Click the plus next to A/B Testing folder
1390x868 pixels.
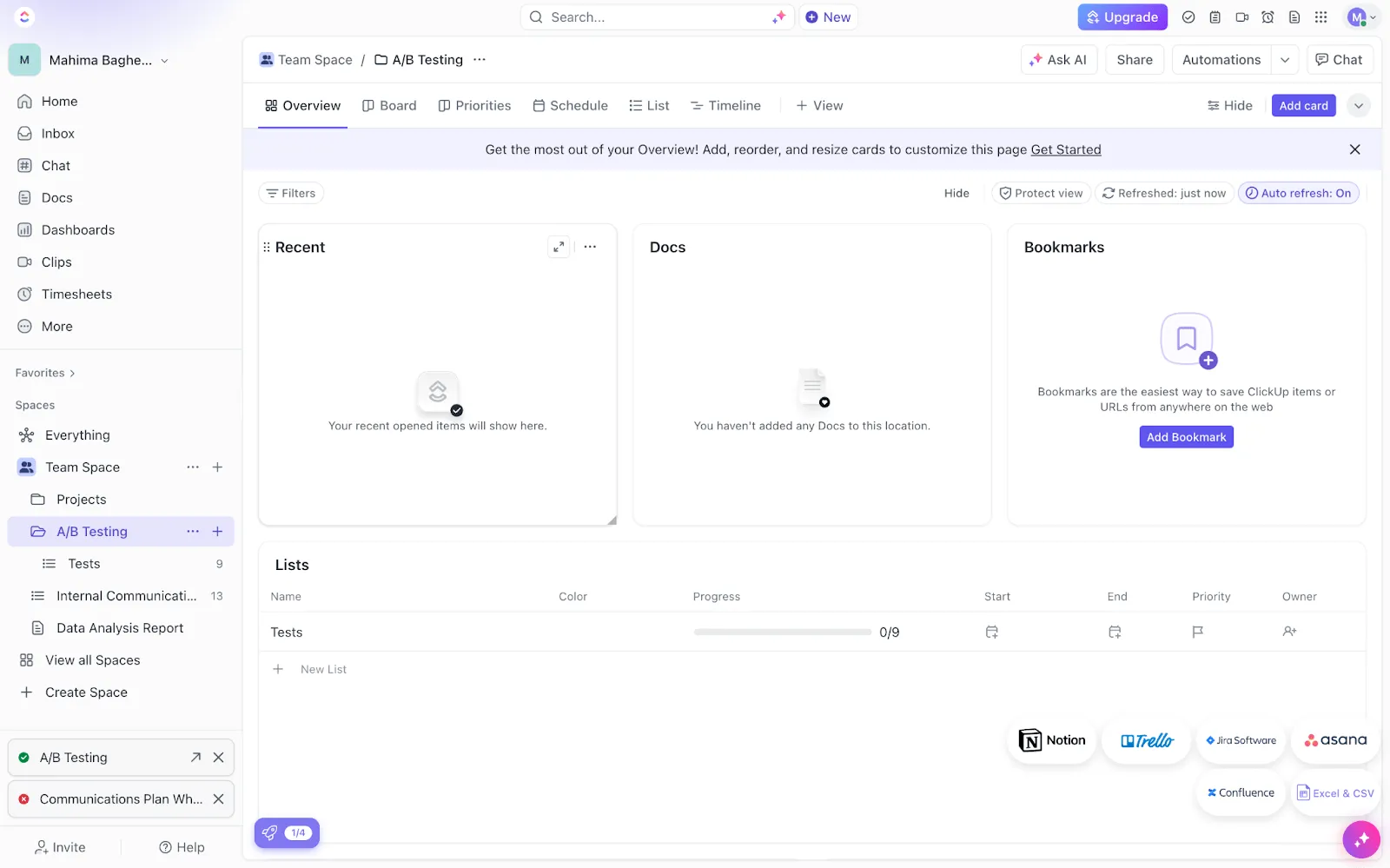tap(217, 532)
